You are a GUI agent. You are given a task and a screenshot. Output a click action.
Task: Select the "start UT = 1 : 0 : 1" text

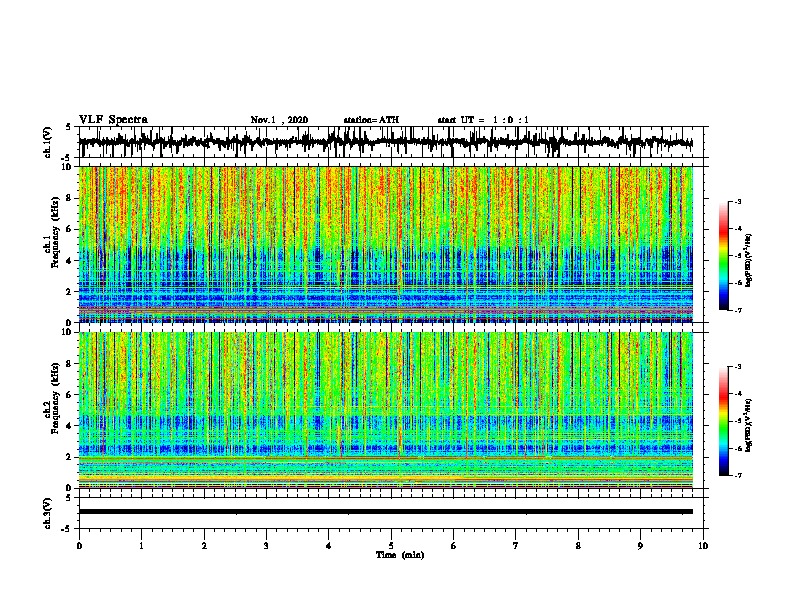(483, 120)
